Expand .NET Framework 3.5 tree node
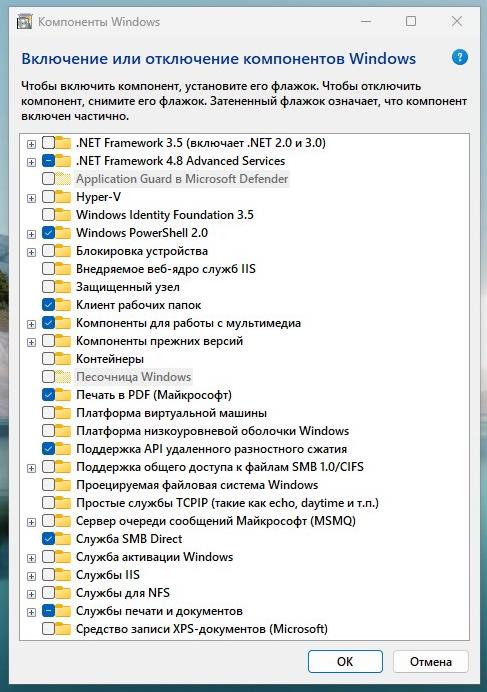 (31, 144)
